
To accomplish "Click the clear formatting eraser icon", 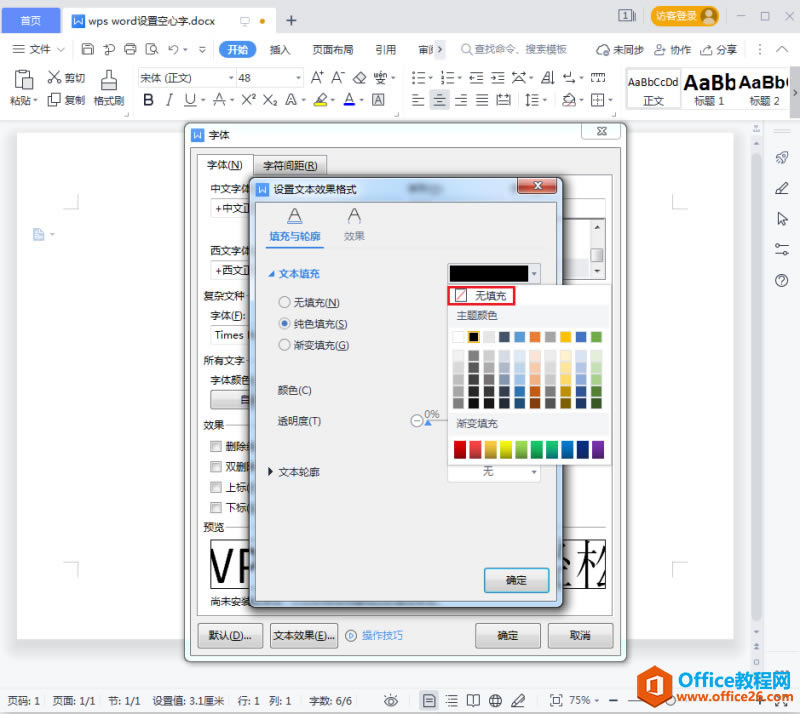I will pos(360,78).
